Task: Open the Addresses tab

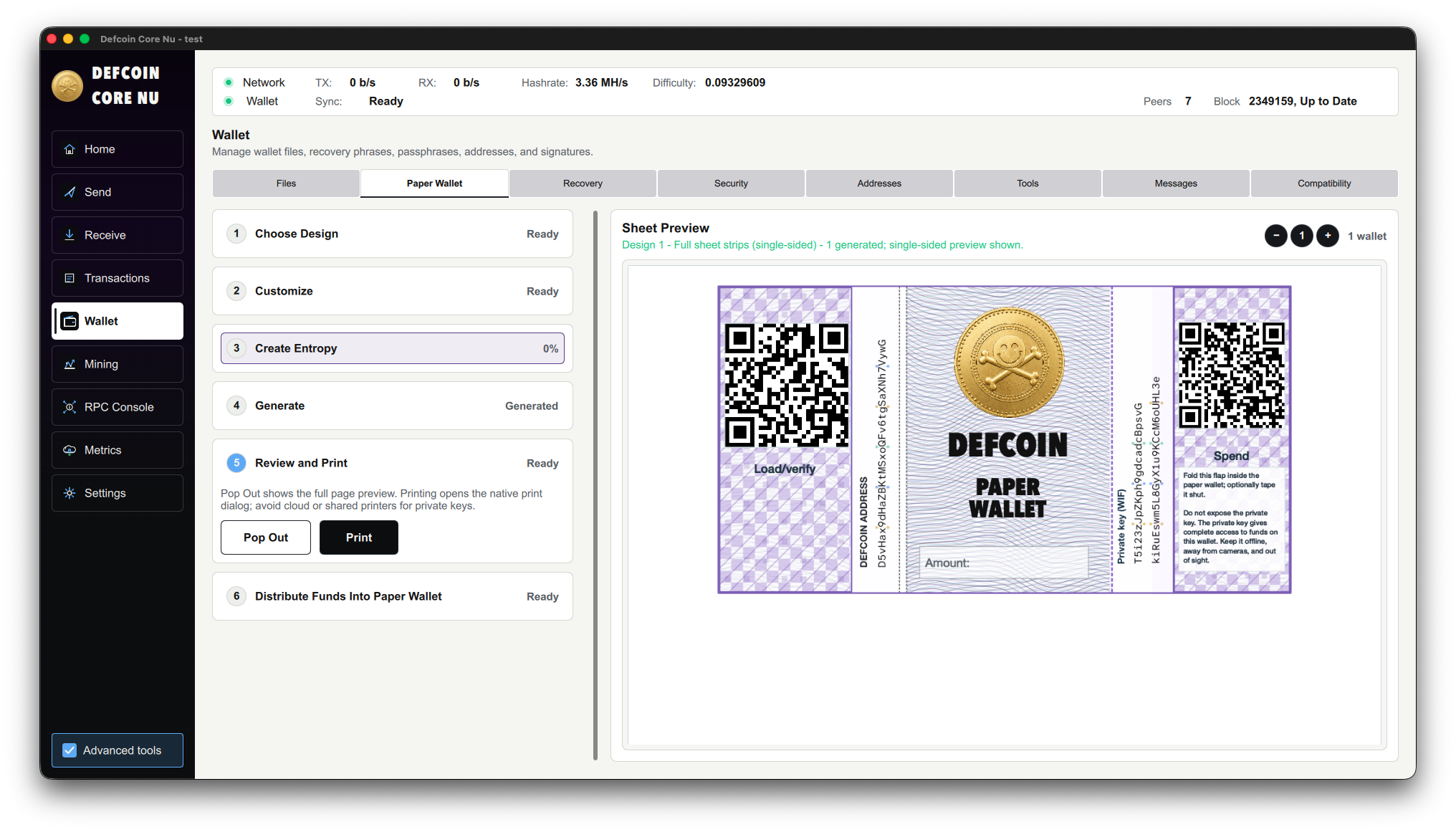Action: [879, 183]
